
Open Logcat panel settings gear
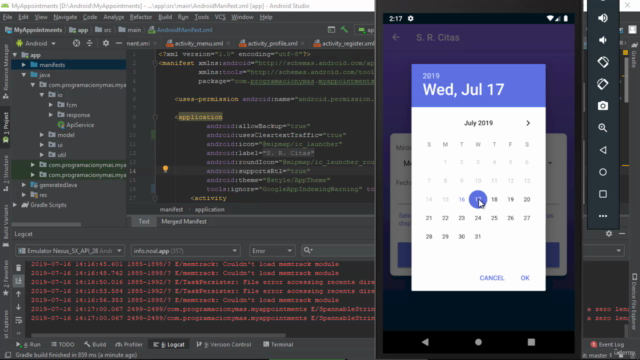(x=609, y=233)
